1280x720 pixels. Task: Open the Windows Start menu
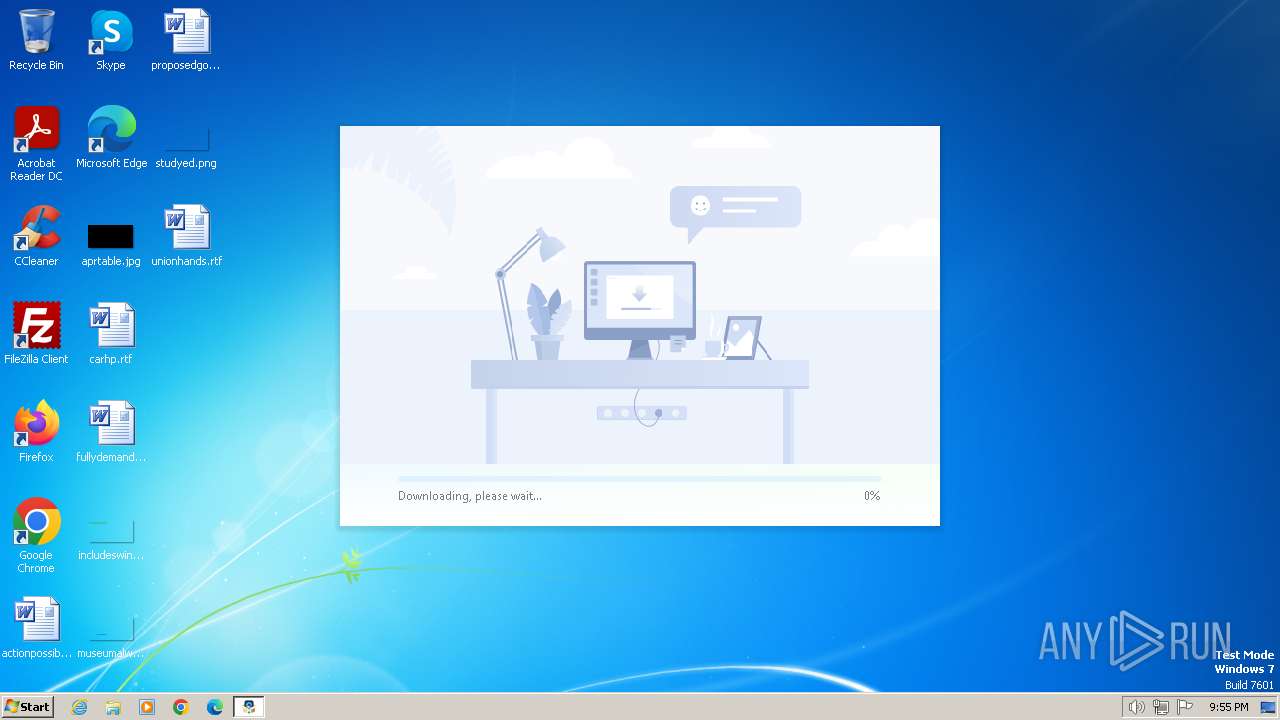(x=27, y=706)
